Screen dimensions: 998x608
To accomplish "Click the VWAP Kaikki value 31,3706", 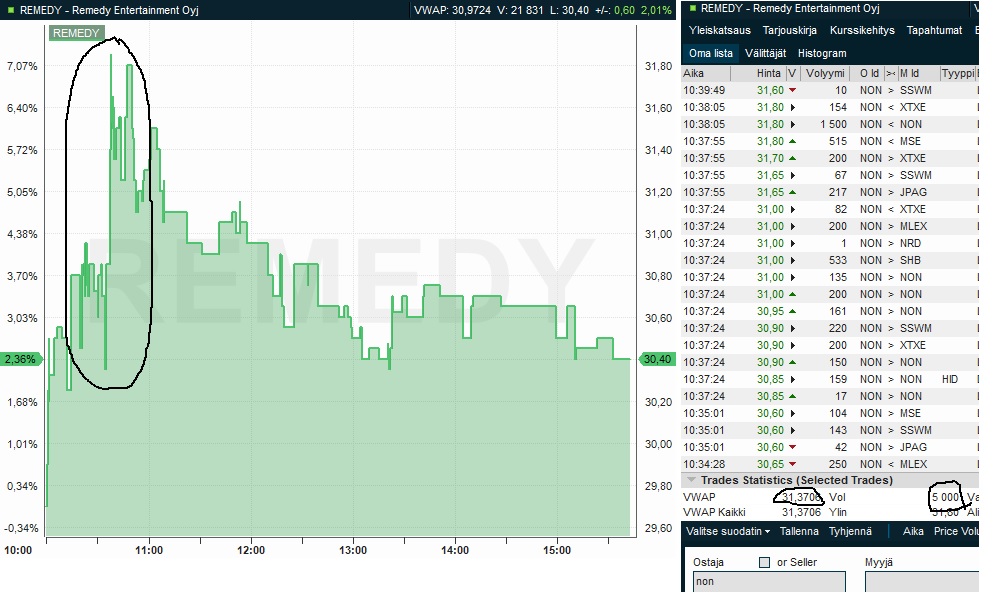I will click(x=801, y=512).
